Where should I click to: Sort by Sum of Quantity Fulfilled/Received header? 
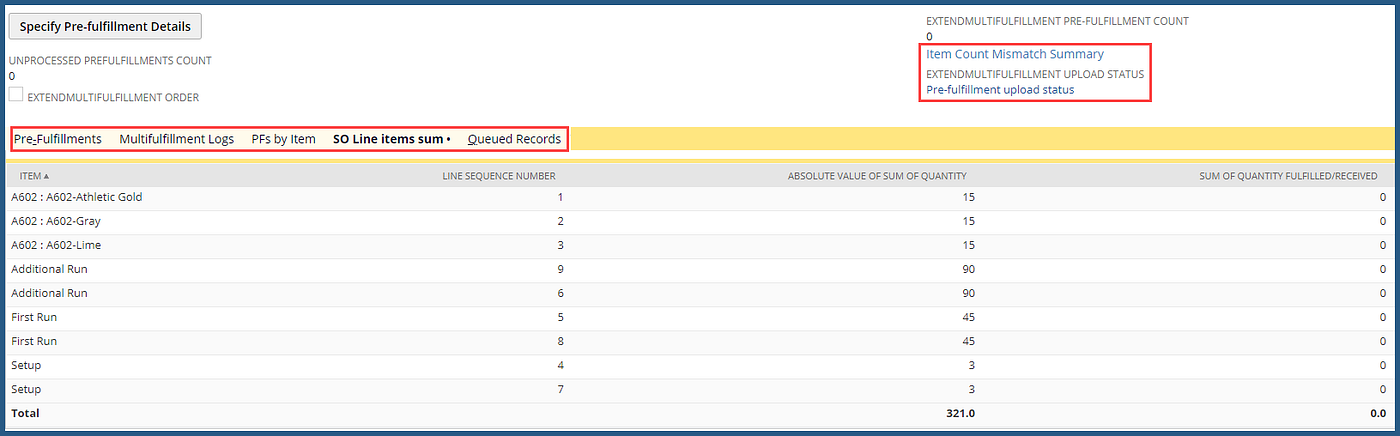pyautogui.click(x=1288, y=175)
